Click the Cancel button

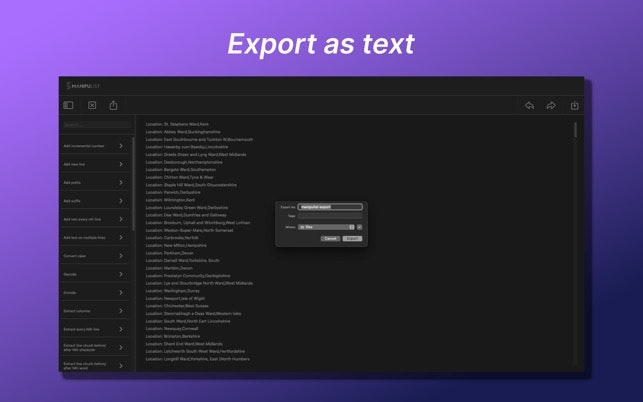coord(330,238)
